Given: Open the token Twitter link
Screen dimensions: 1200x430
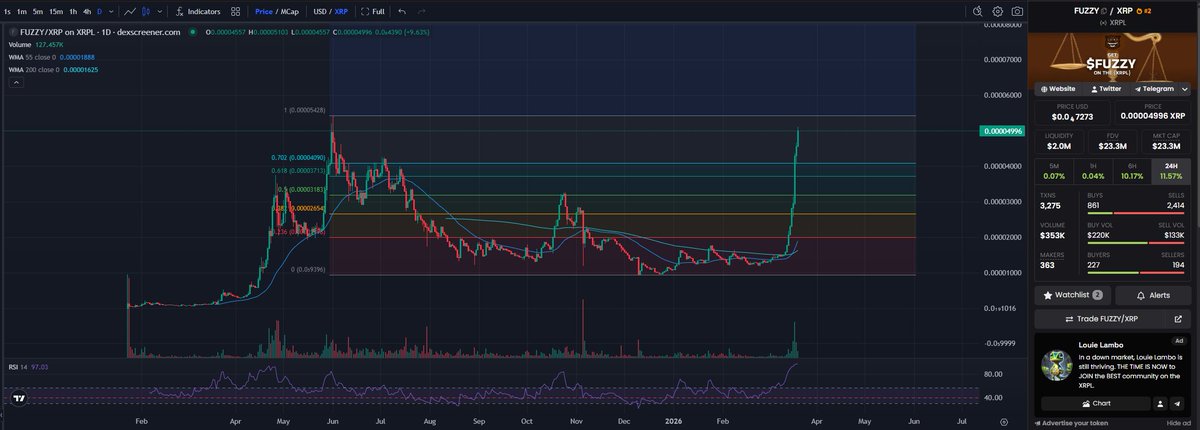Looking at the screenshot, I should pyautogui.click(x=1108, y=89).
